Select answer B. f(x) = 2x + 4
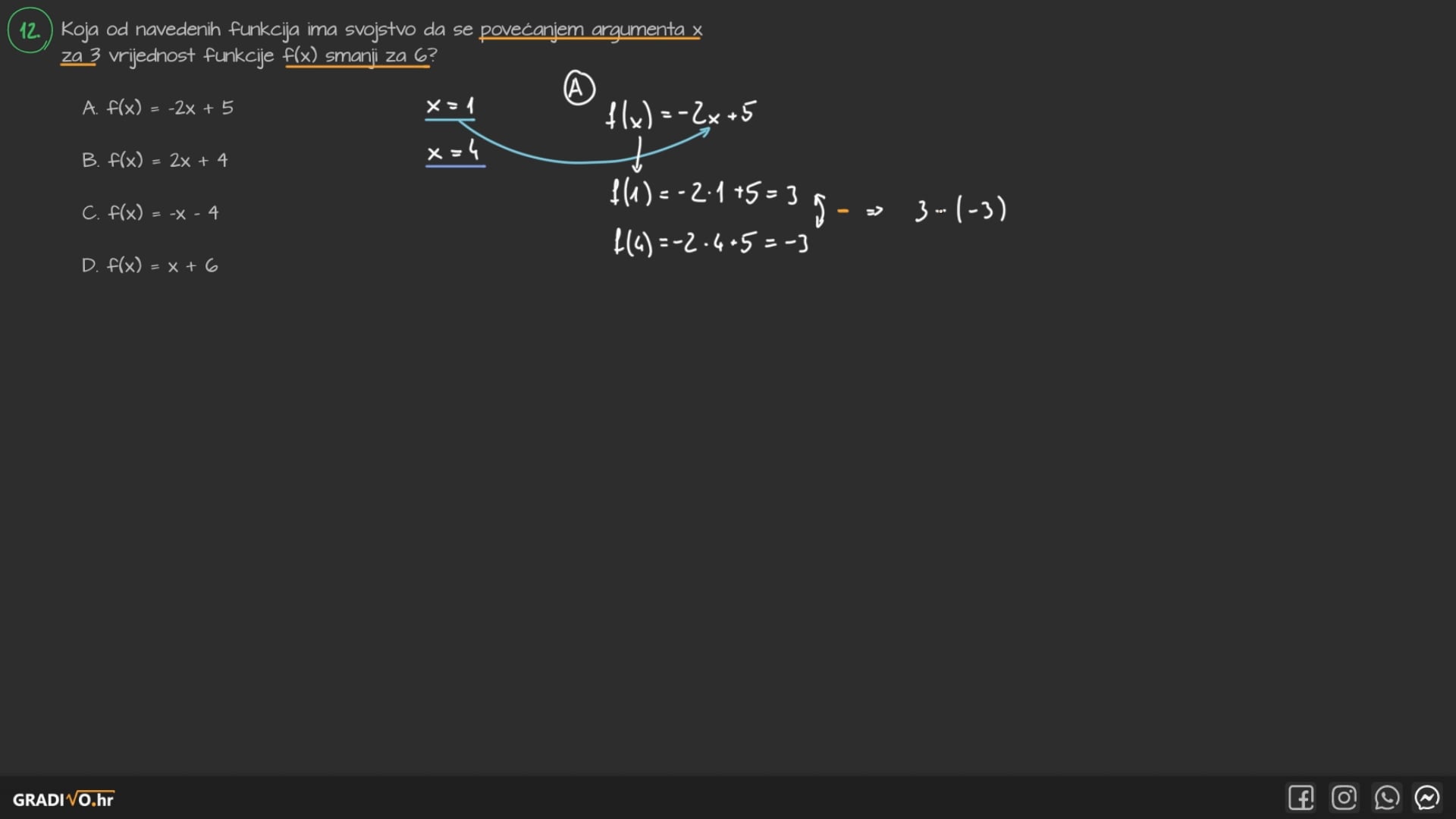 click(x=155, y=160)
